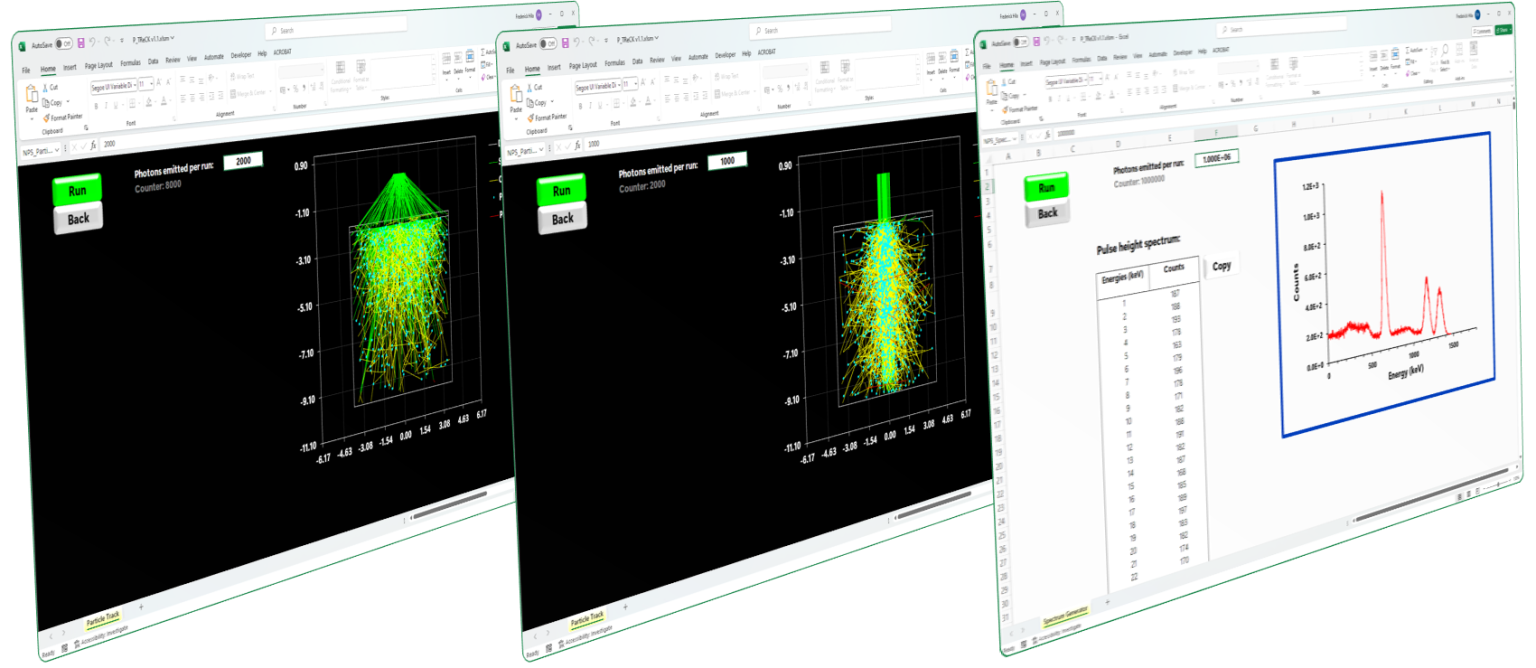Click the Copy icon in the middle window ribbon

pos(530,103)
